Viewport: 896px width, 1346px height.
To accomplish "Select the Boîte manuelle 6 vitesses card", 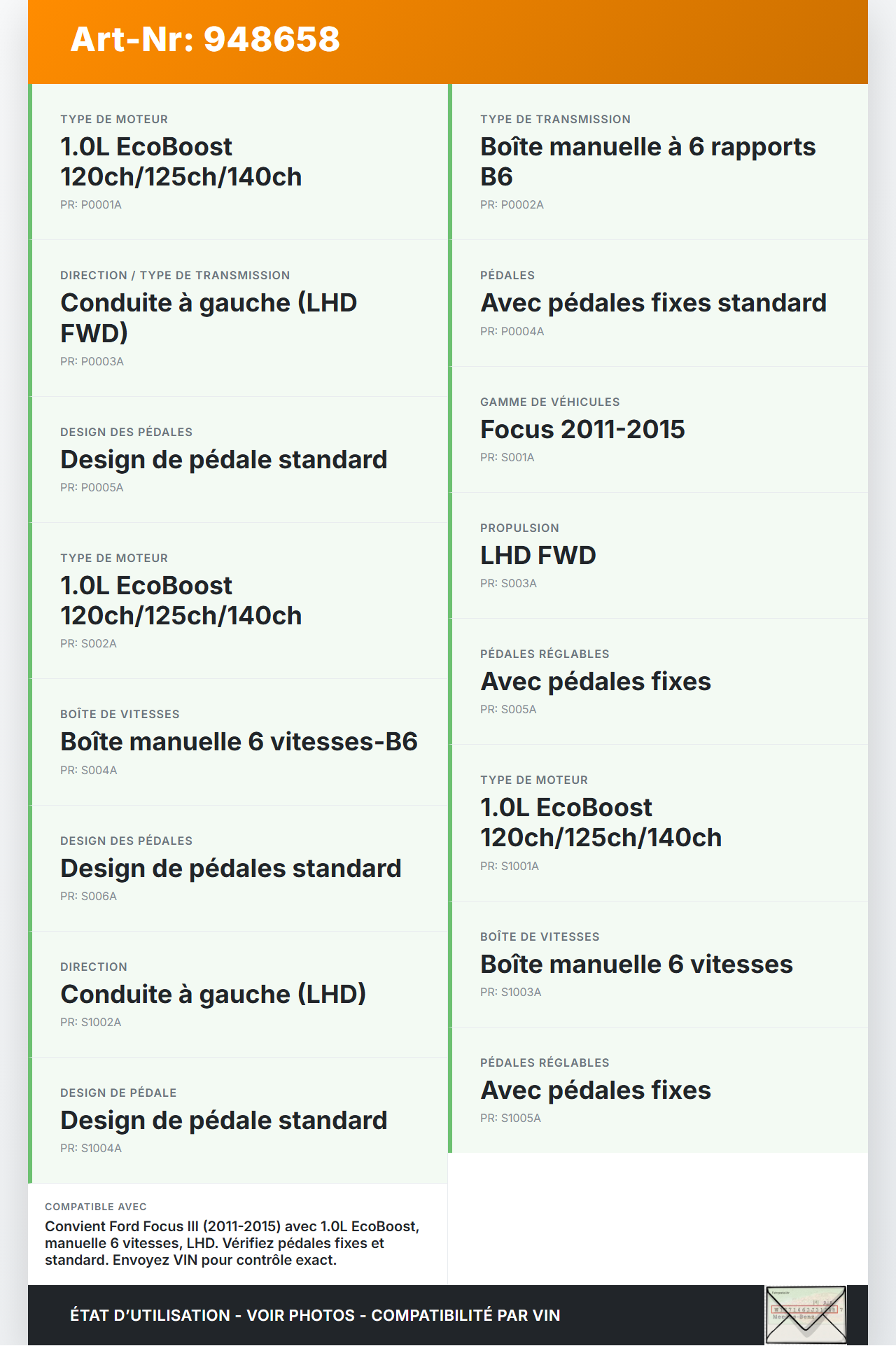I will coord(658,964).
